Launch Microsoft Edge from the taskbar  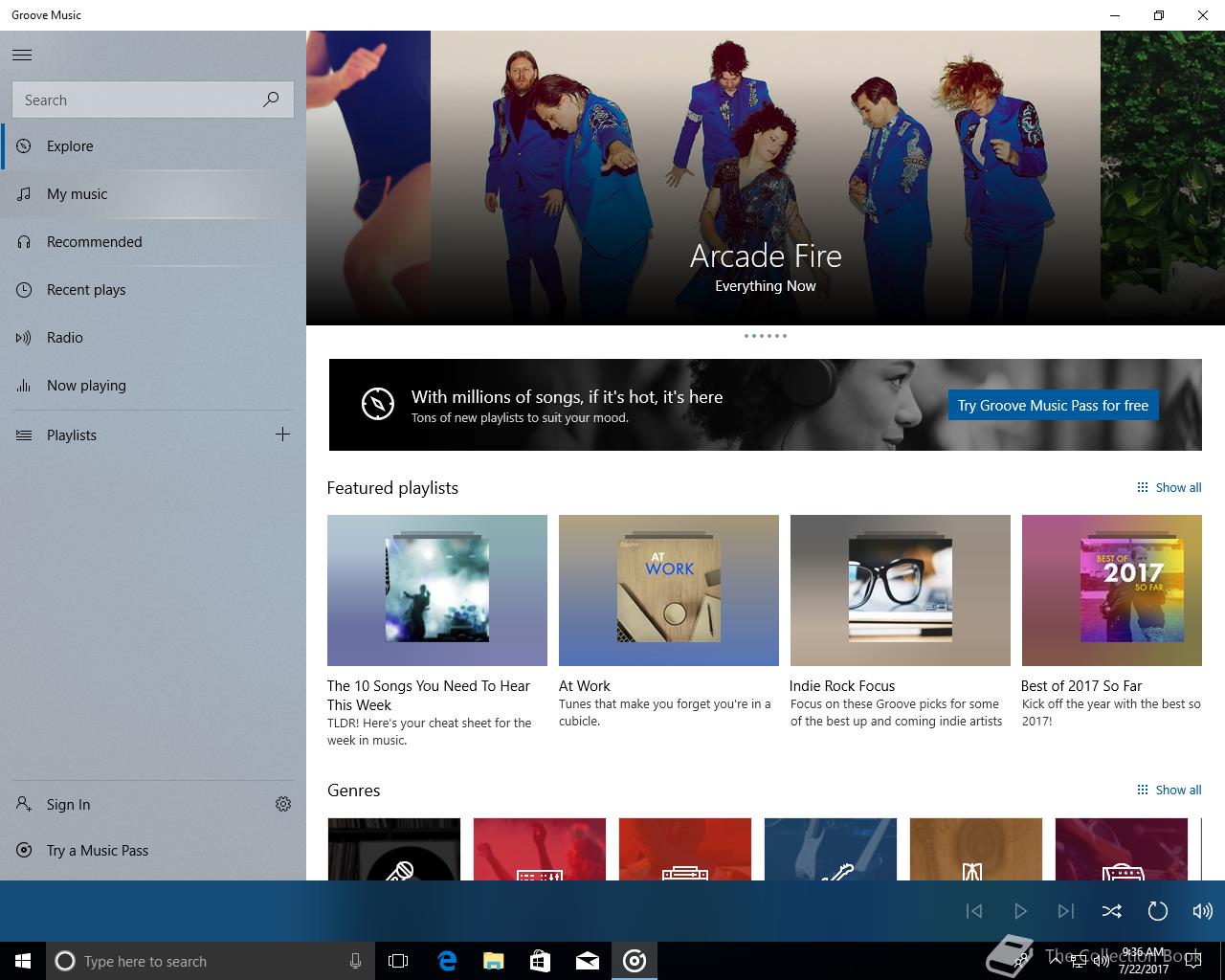coord(447,961)
